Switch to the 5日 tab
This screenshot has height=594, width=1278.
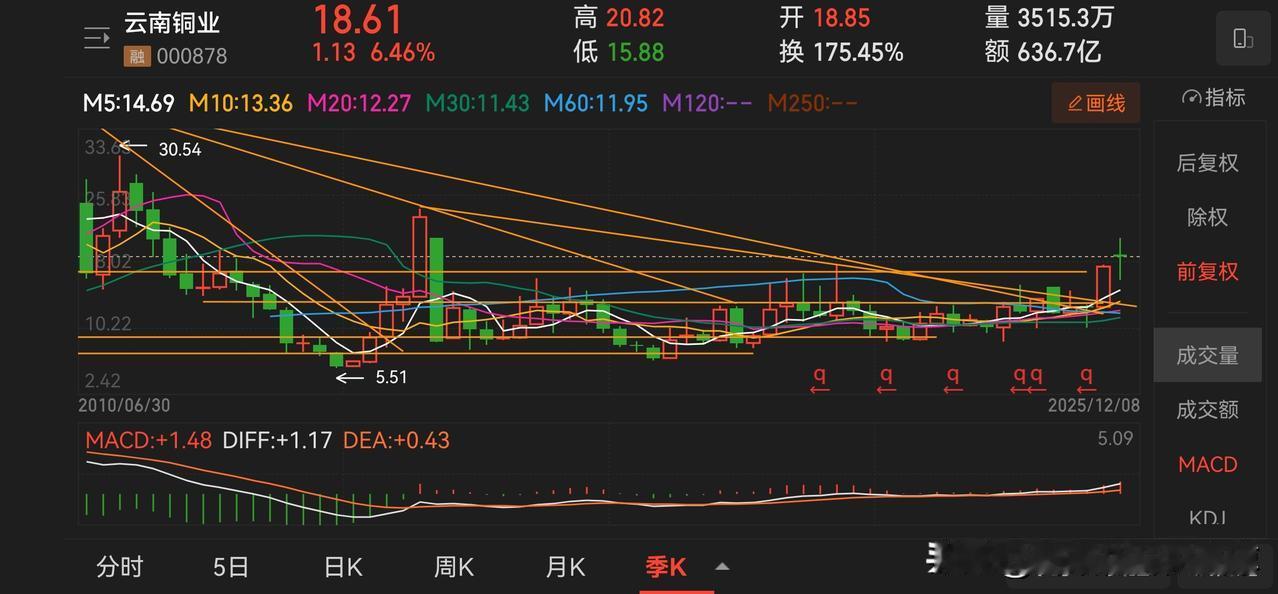[231, 567]
